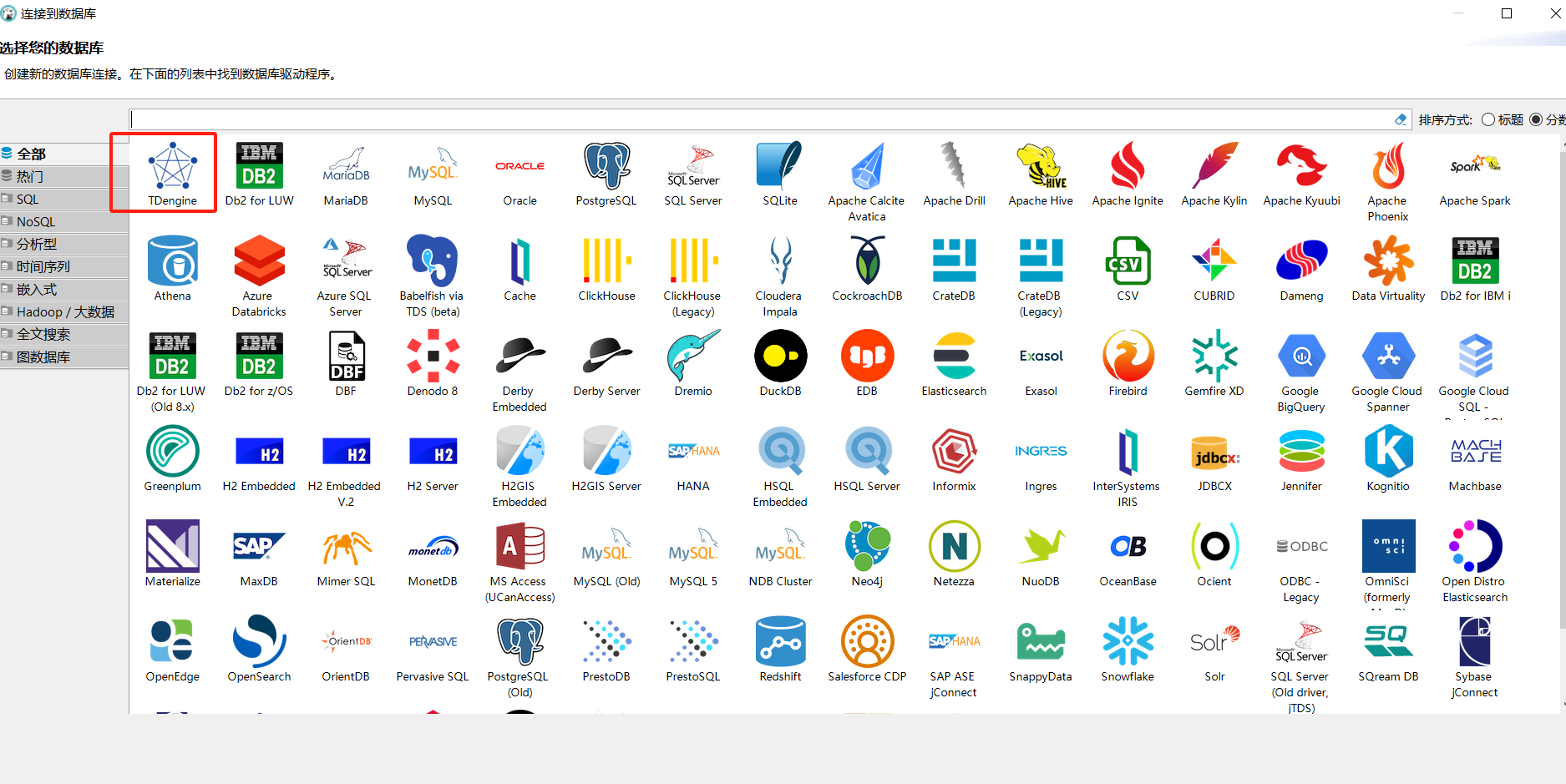The image size is (1566, 784).
Task: Choose the Snowflake driver
Action: (x=1128, y=650)
